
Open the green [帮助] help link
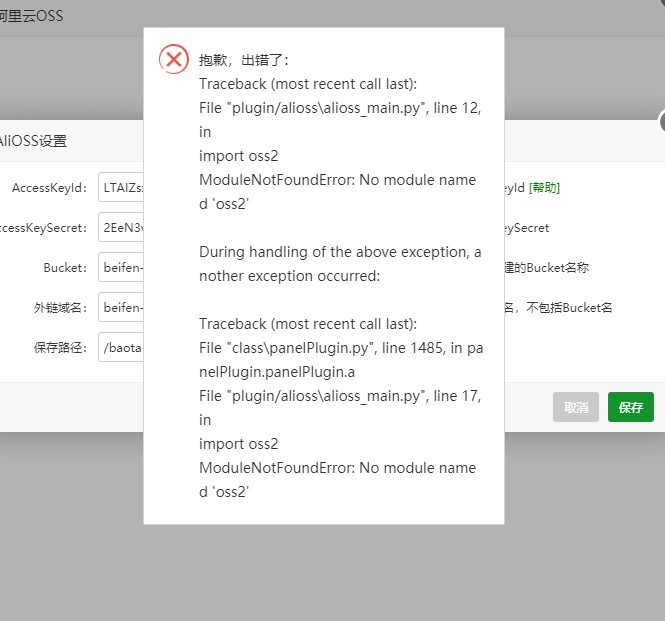[544, 187]
